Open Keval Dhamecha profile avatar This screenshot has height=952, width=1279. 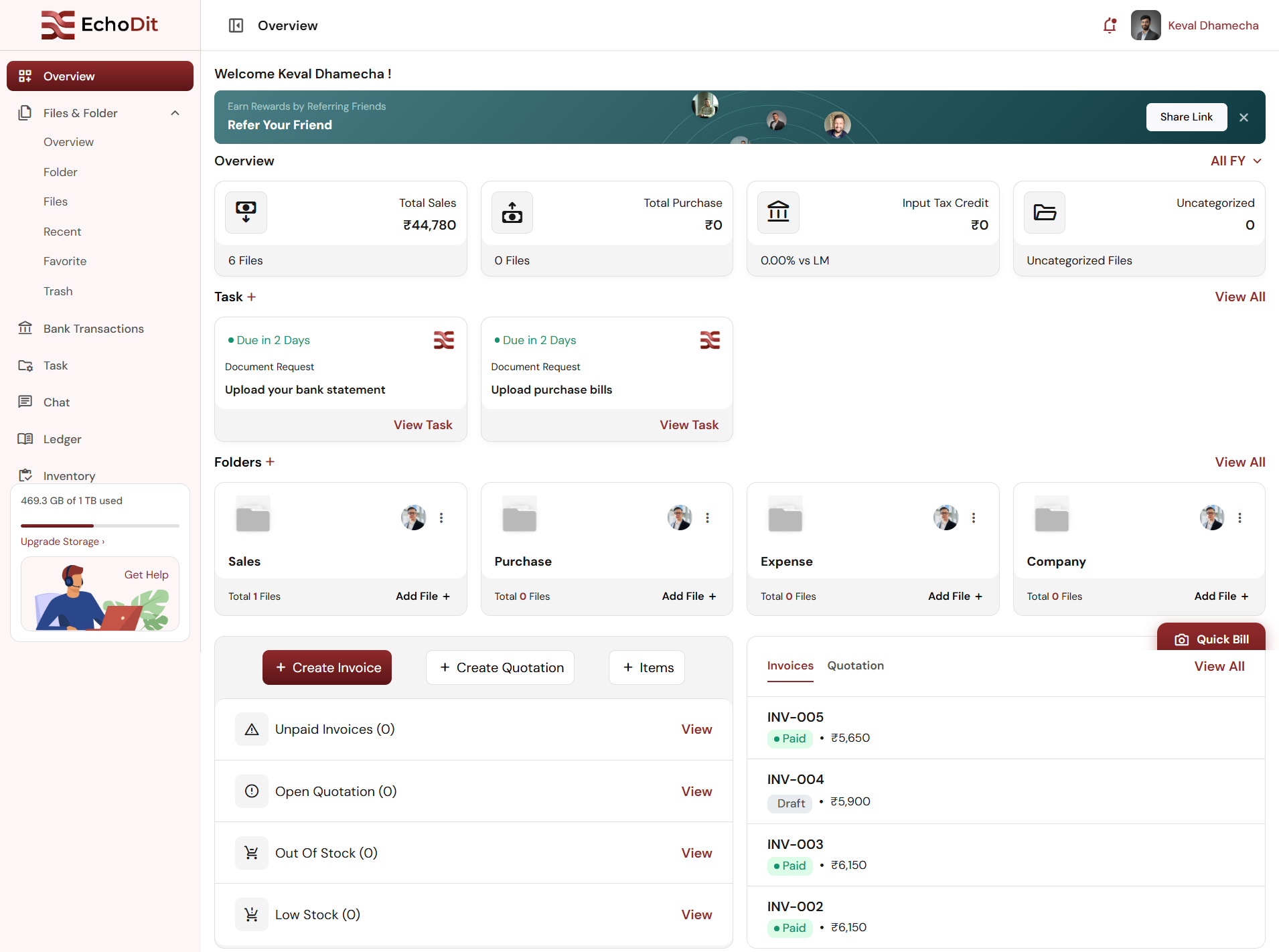1146,25
